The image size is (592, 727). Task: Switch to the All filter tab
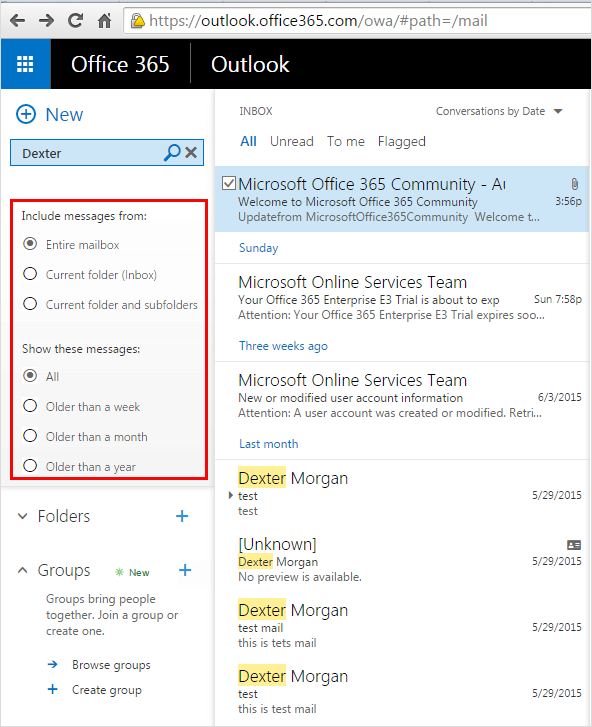pos(248,141)
